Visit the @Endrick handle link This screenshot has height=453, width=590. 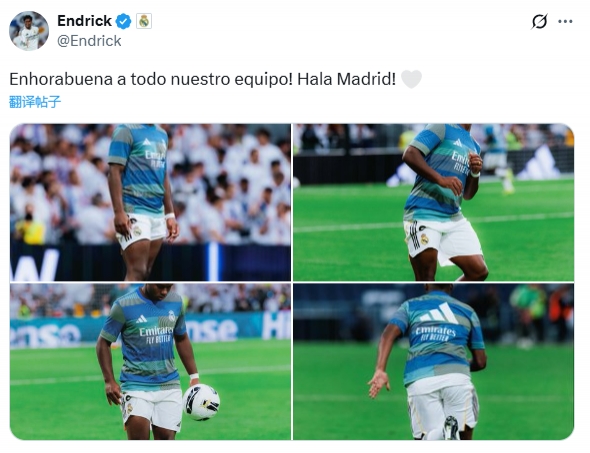[x=89, y=41]
